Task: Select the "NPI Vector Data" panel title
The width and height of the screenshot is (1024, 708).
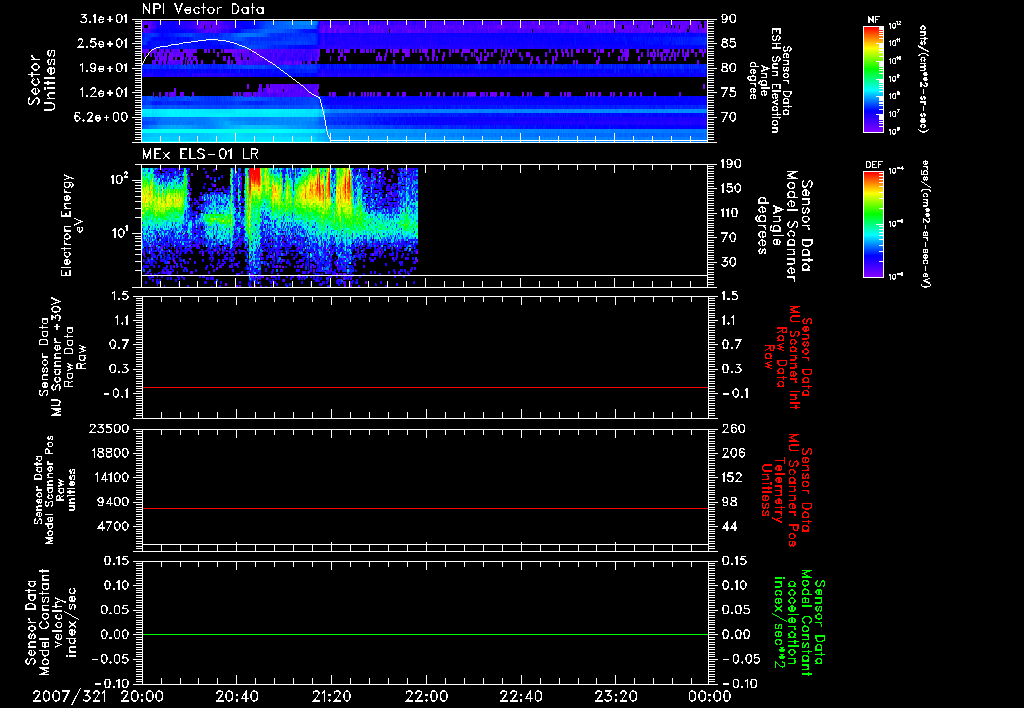Action: point(203,9)
